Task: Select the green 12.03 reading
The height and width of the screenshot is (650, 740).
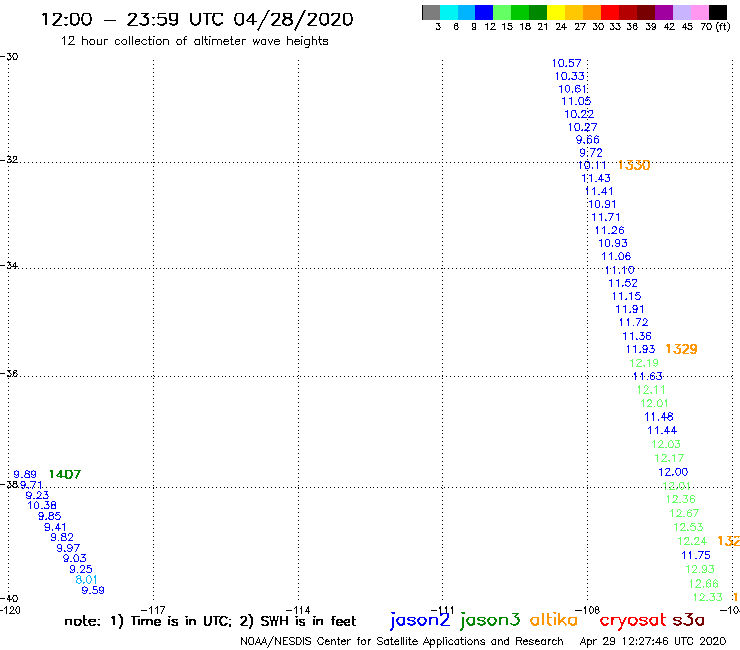Action: pos(666,444)
